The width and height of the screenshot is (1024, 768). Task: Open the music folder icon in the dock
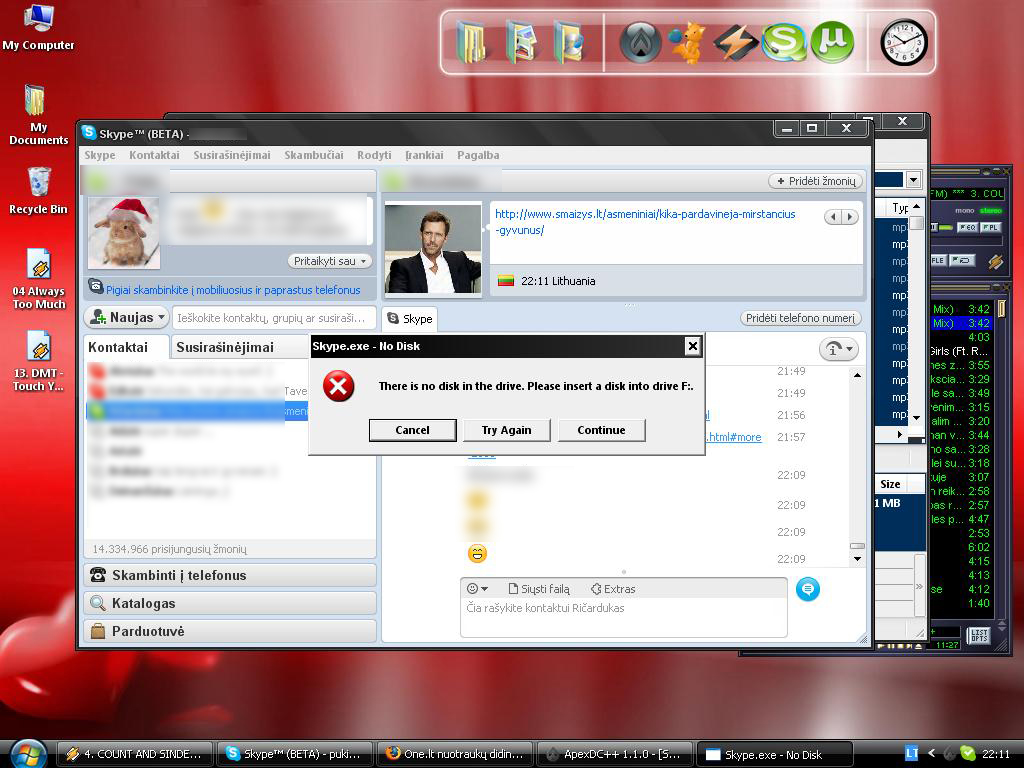[x=569, y=42]
